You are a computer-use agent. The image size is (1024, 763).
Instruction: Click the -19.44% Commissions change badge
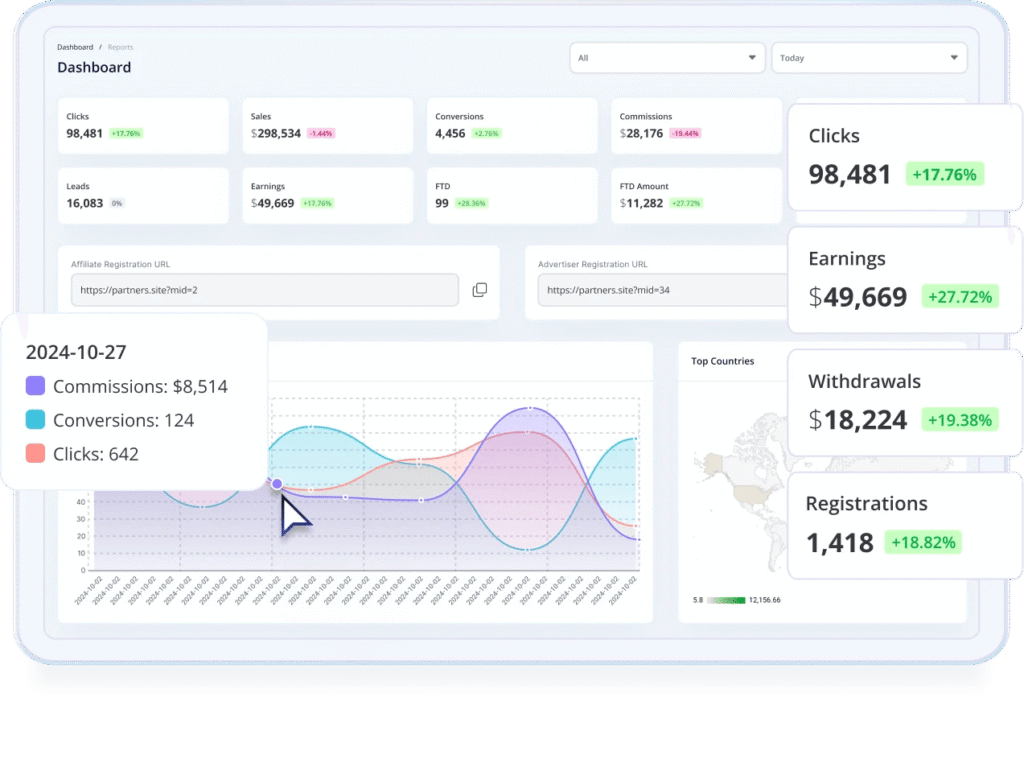[x=685, y=133]
